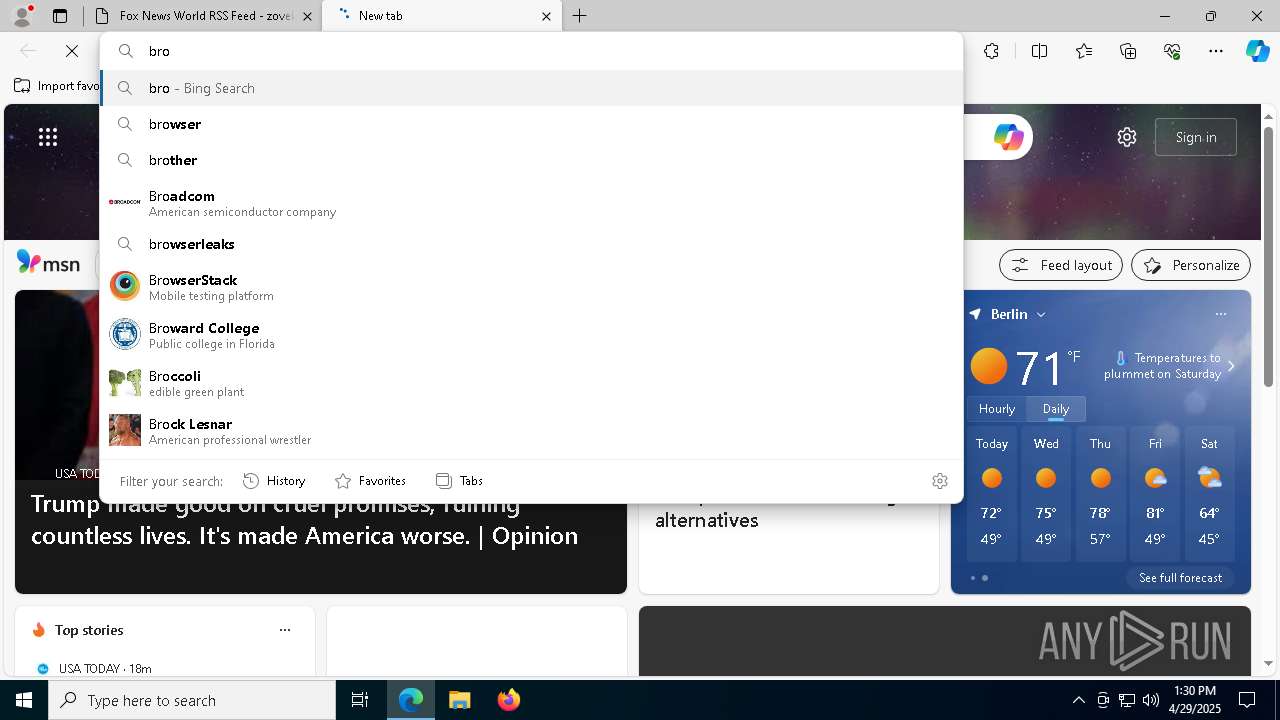Select the 'browserleaks' suggestion
The width and height of the screenshot is (1280, 720).
[x=532, y=244]
